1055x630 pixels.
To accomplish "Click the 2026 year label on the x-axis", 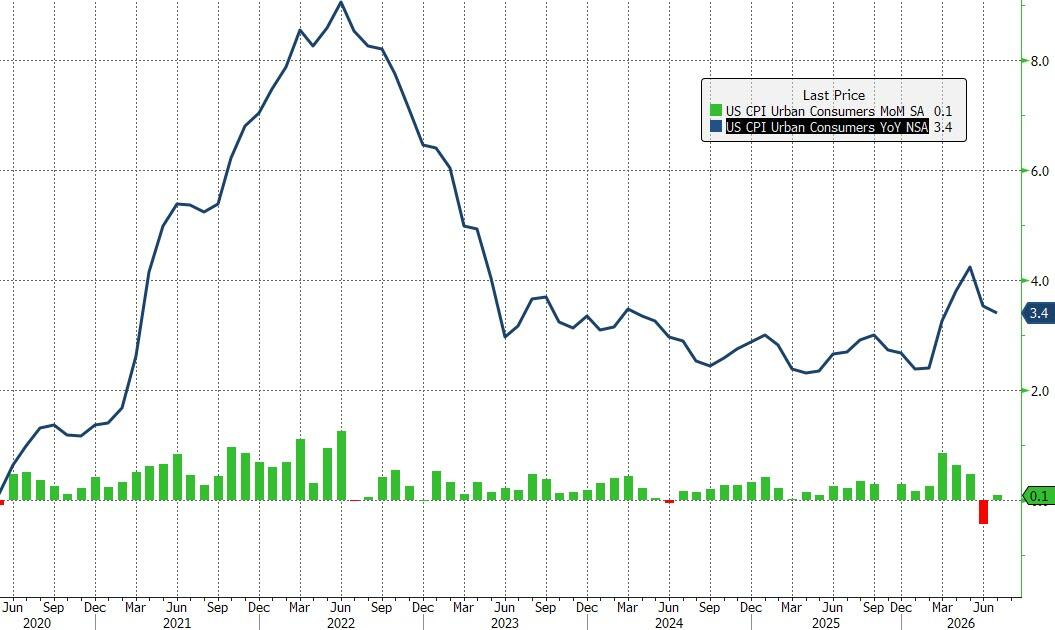I will 961,623.
